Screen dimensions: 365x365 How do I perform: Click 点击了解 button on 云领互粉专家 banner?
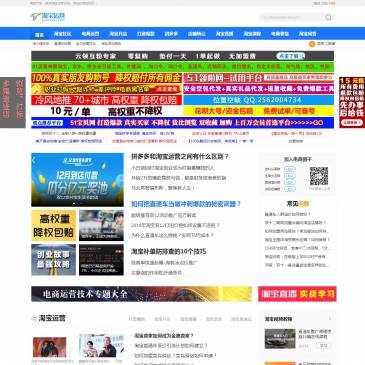[x=290, y=56]
